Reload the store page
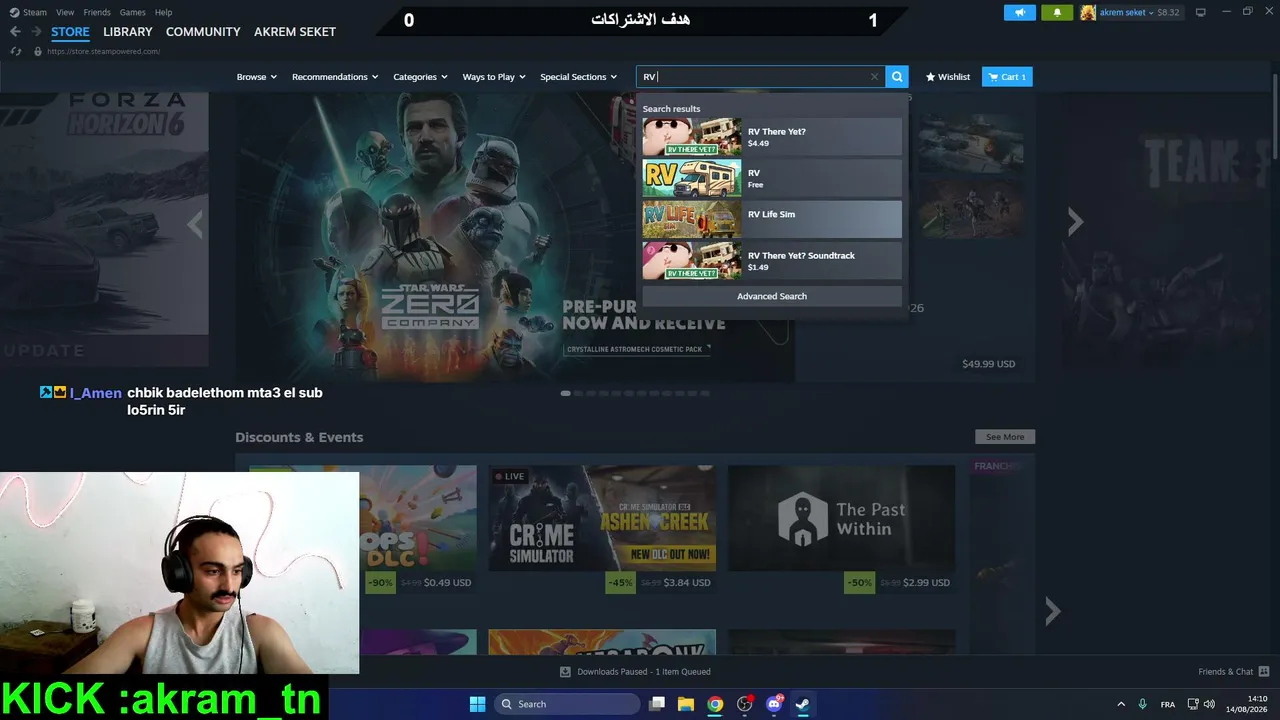The width and height of the screenshot is (1280, 720). pyautogui.click(x=15, y=51)
